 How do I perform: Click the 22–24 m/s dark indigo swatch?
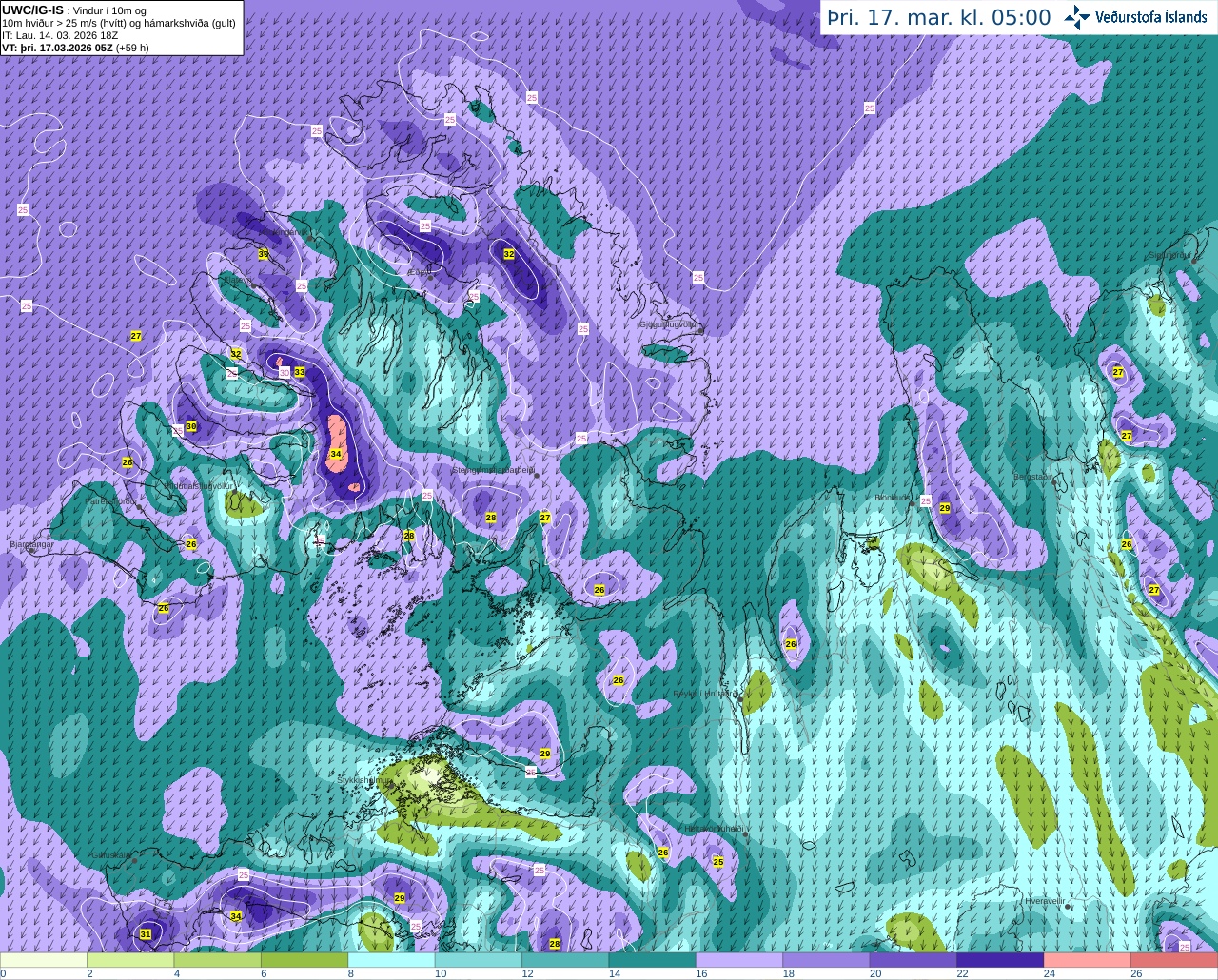coord(1000,960)
